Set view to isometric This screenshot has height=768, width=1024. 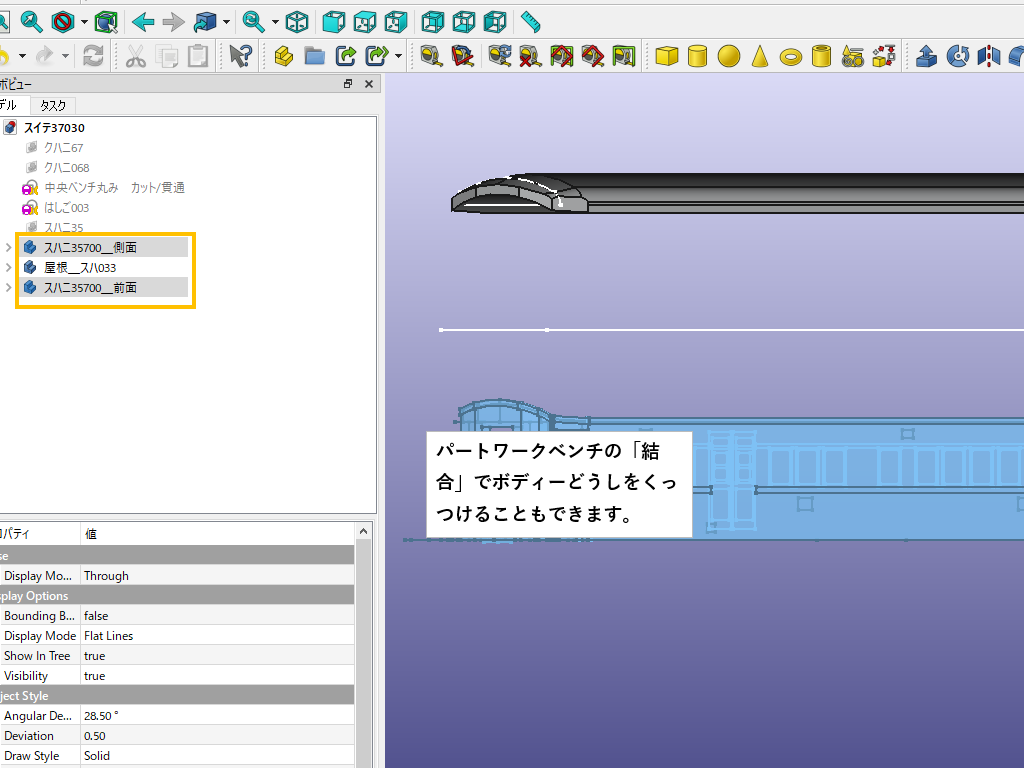click(297, 21)
